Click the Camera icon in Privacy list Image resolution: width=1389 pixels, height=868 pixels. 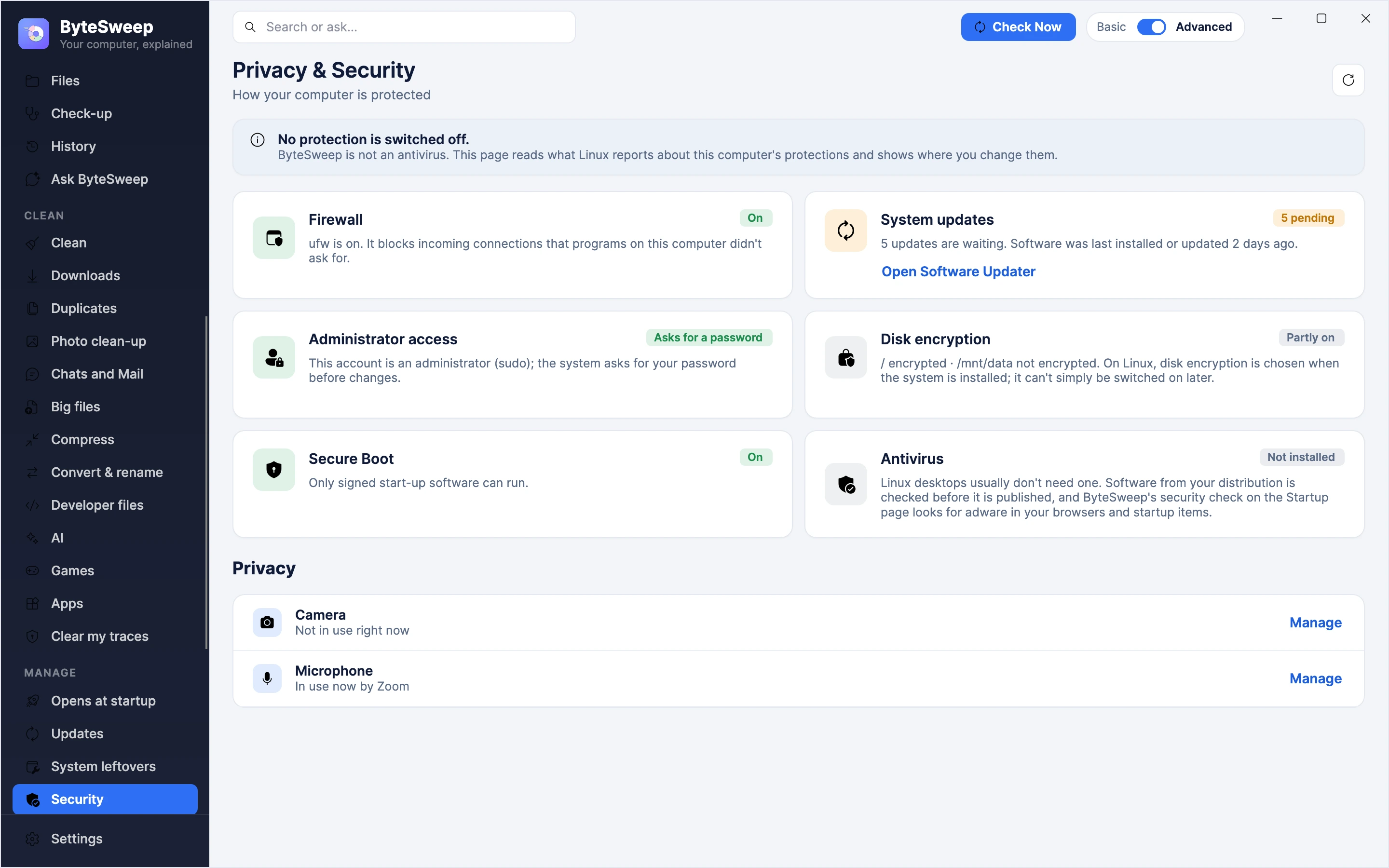pos(267,622)
